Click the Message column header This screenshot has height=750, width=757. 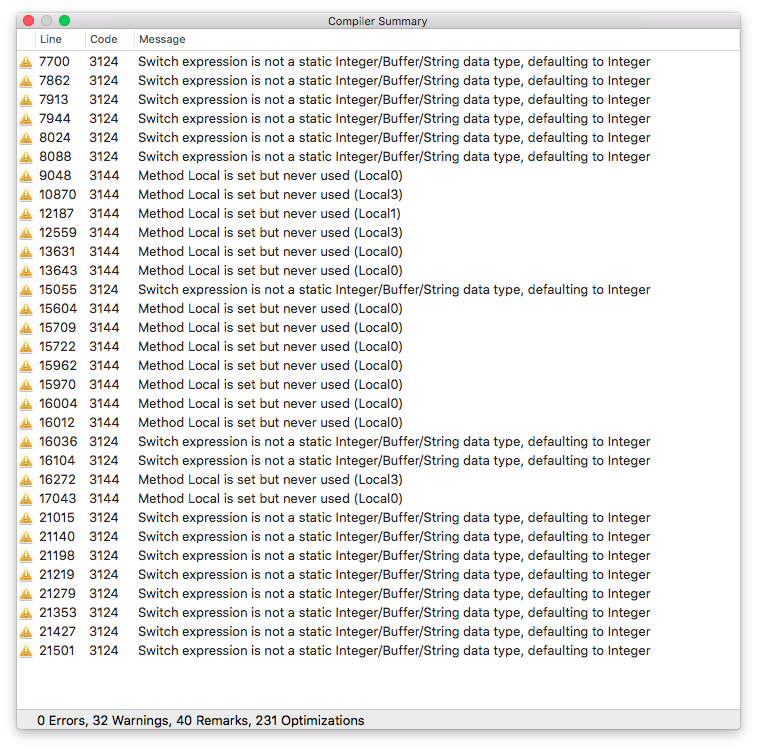[162, 39]
